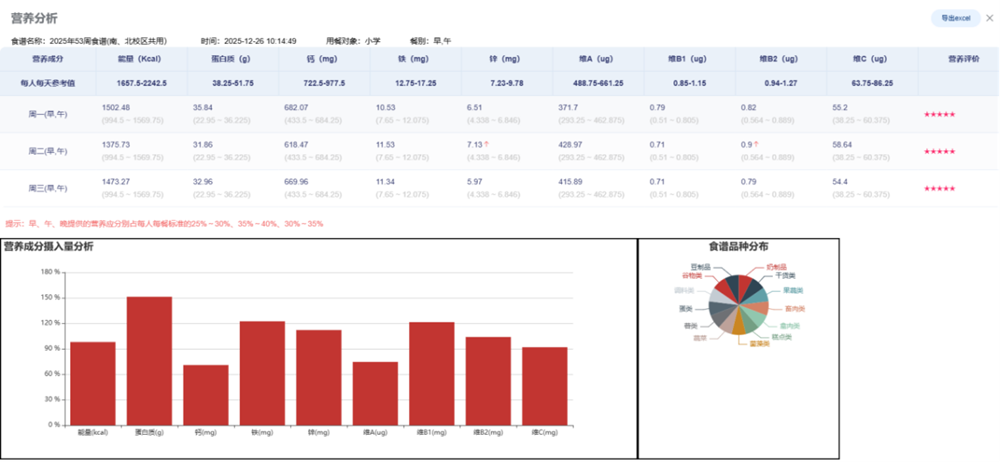Viewport: 1000px width, 462px height.
Task: Click the 导出excel export button
Action: (x=955, y=19)
